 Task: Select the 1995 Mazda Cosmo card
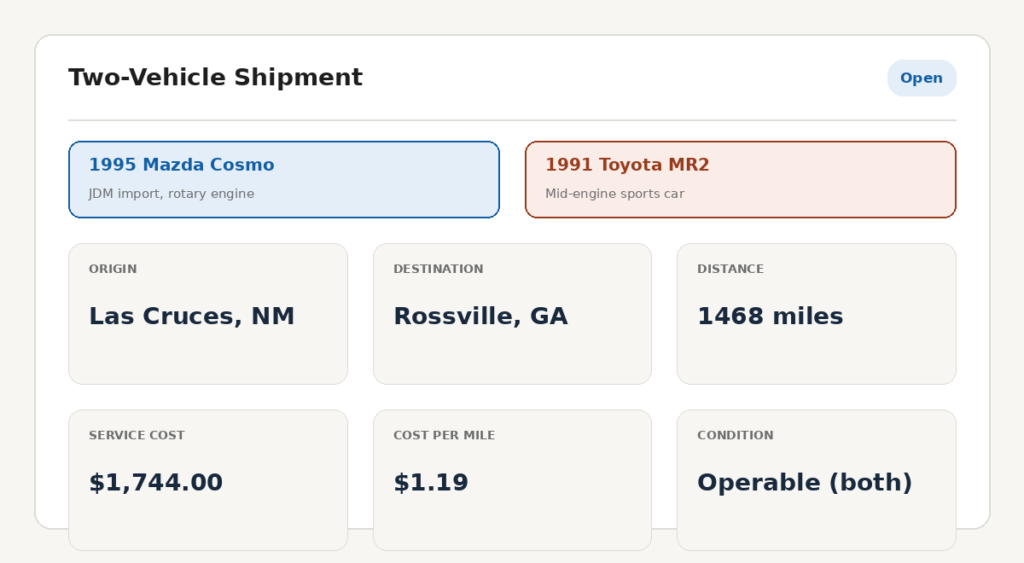point(284,180)
